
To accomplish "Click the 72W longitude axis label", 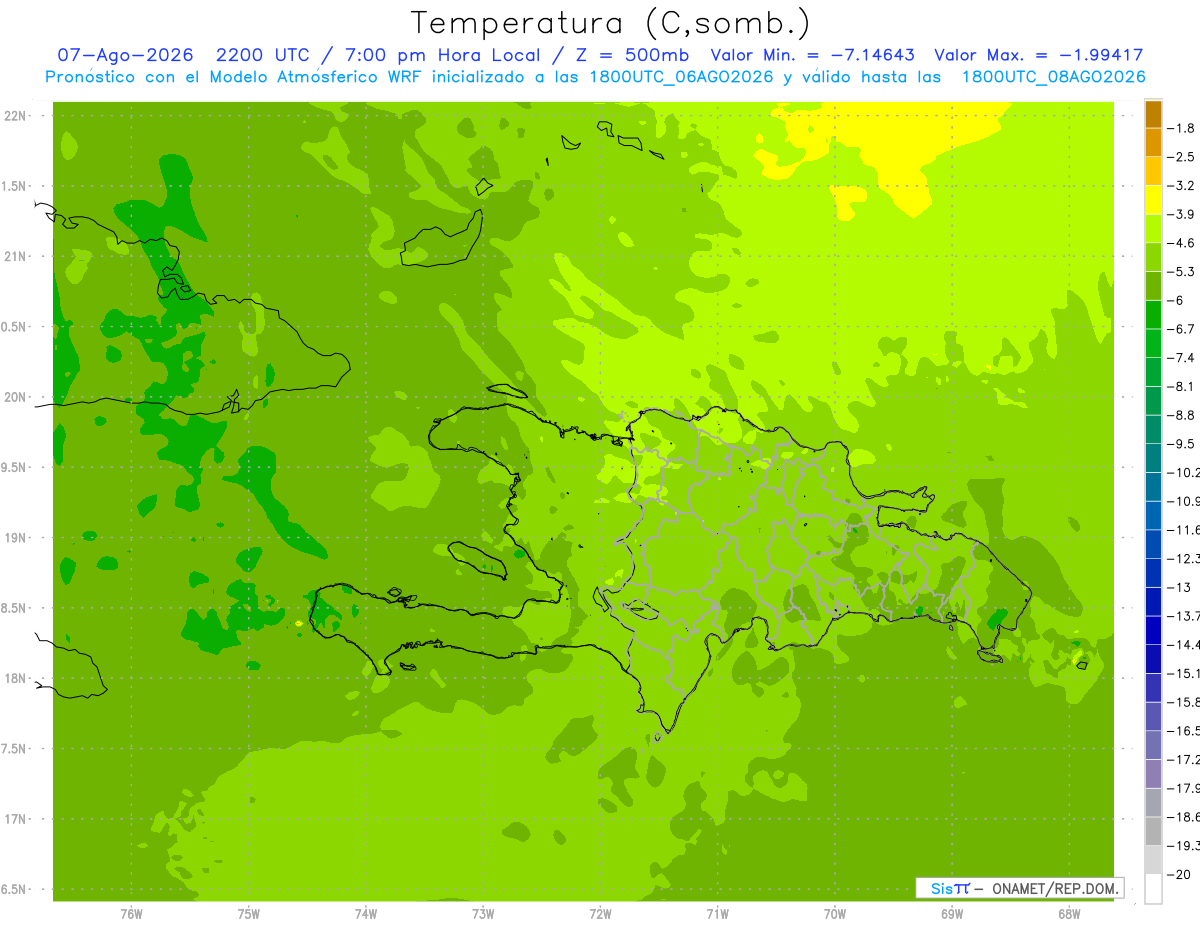I will click(x=600, y=914).
